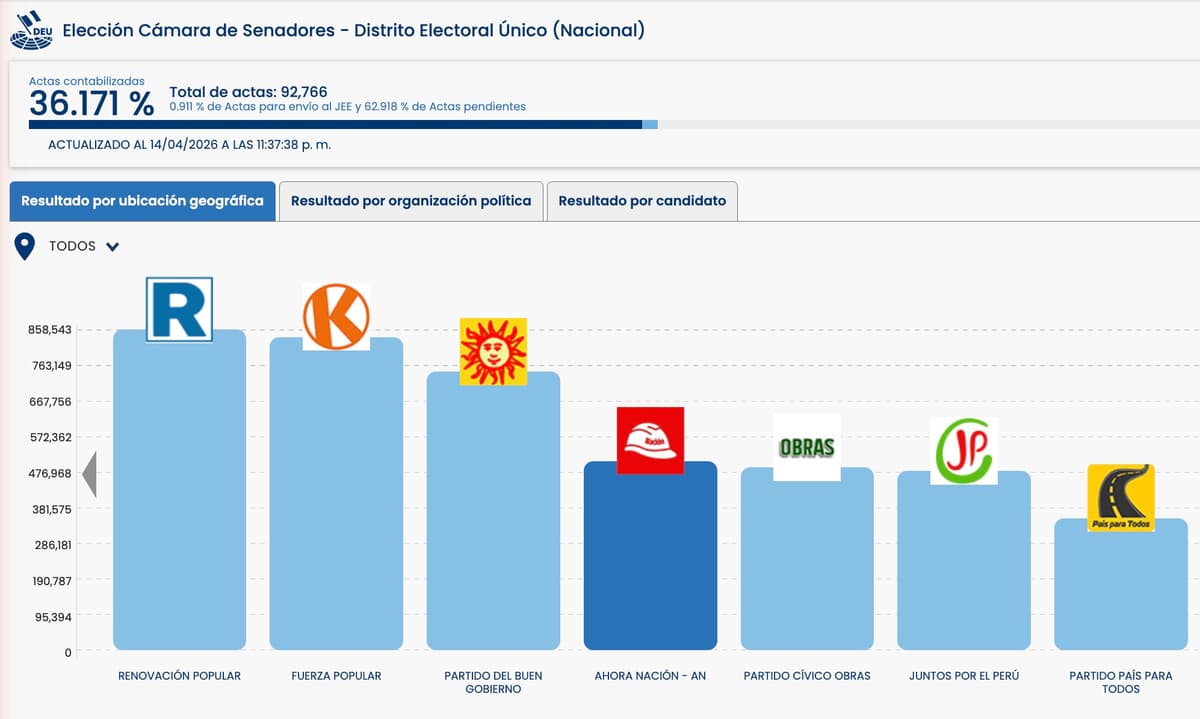Click the Renovación Popular party logo

179,309
